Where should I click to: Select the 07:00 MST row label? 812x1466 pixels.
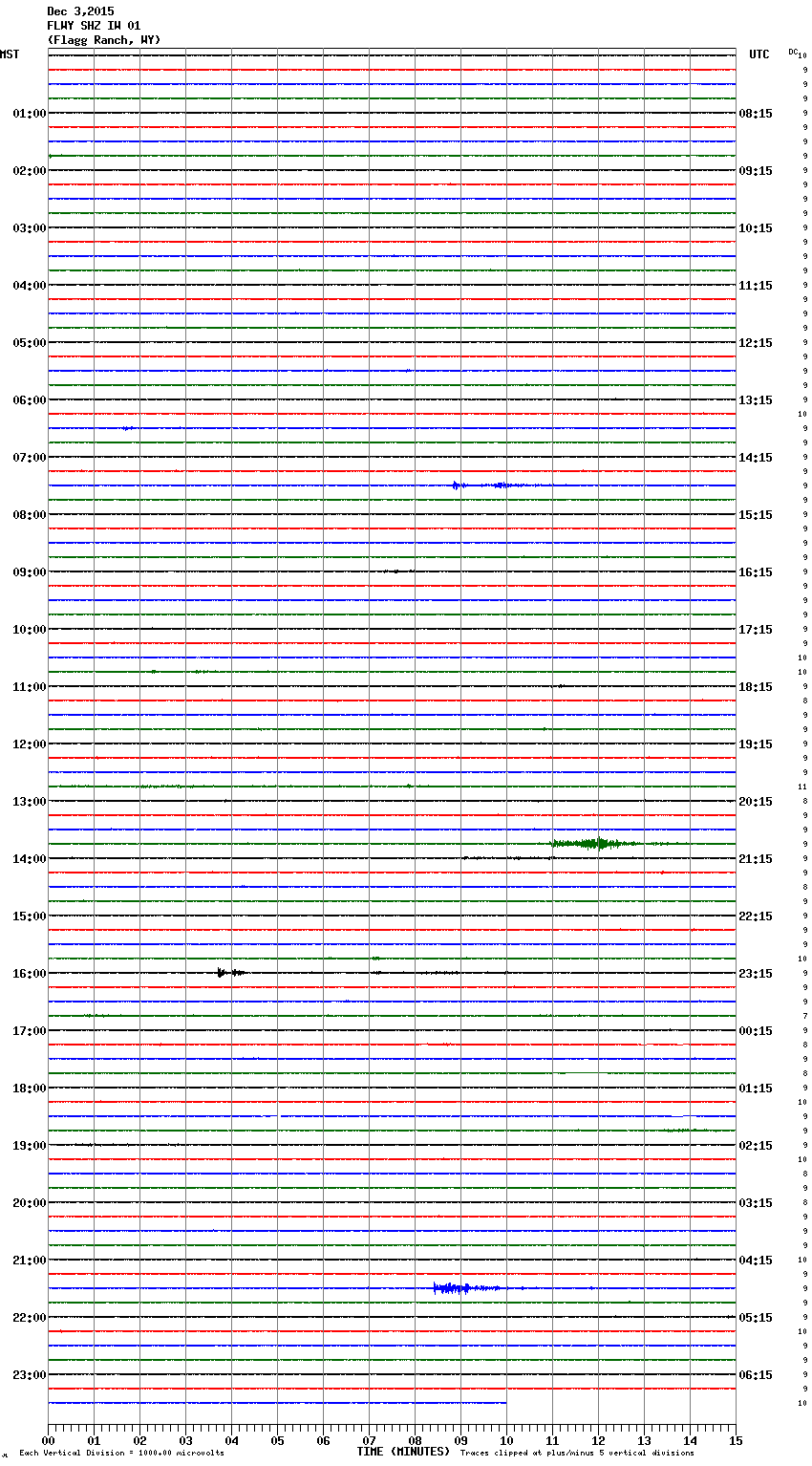point(30,458)
